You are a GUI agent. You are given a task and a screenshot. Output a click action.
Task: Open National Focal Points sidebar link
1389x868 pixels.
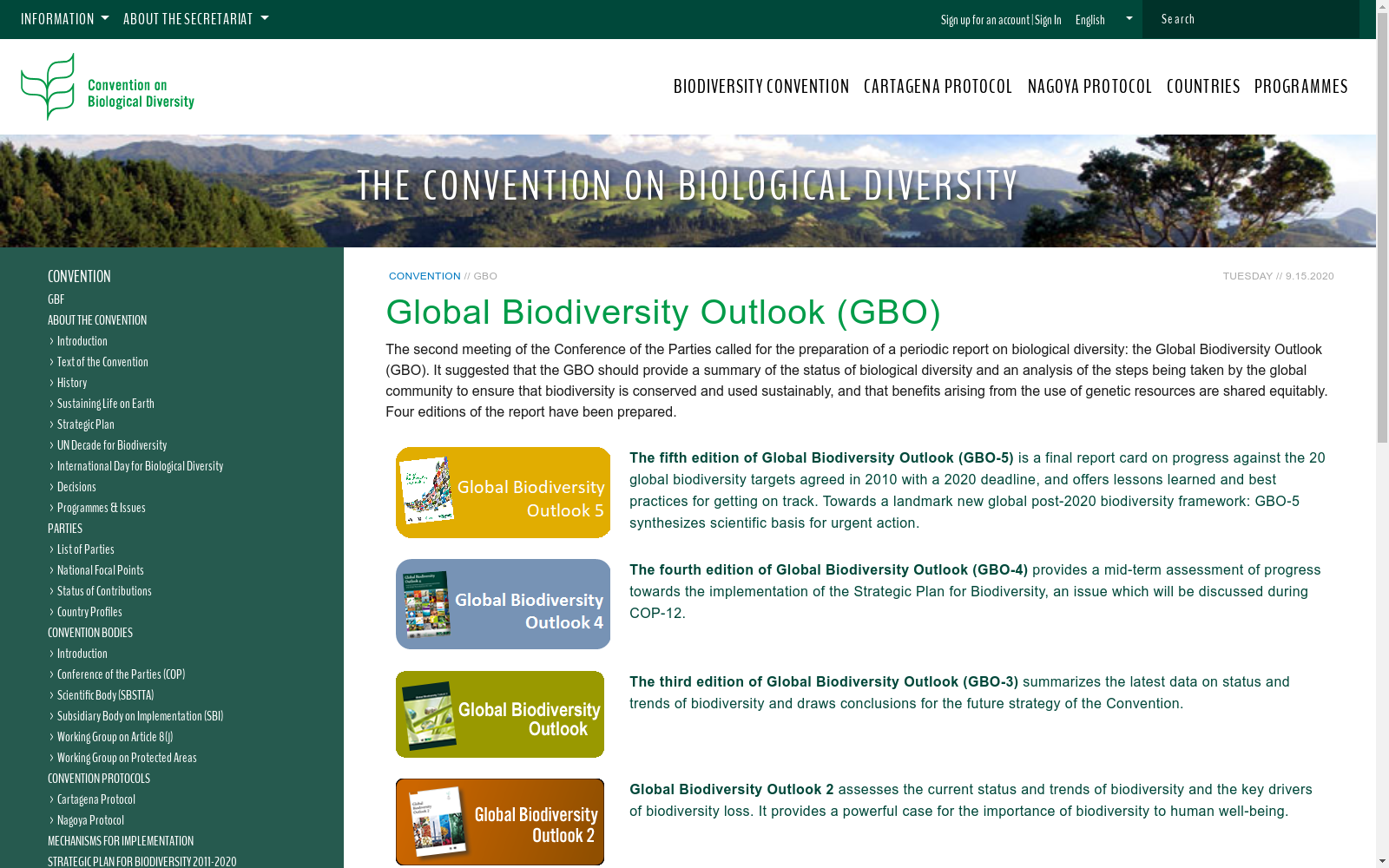tap(101, 570)
